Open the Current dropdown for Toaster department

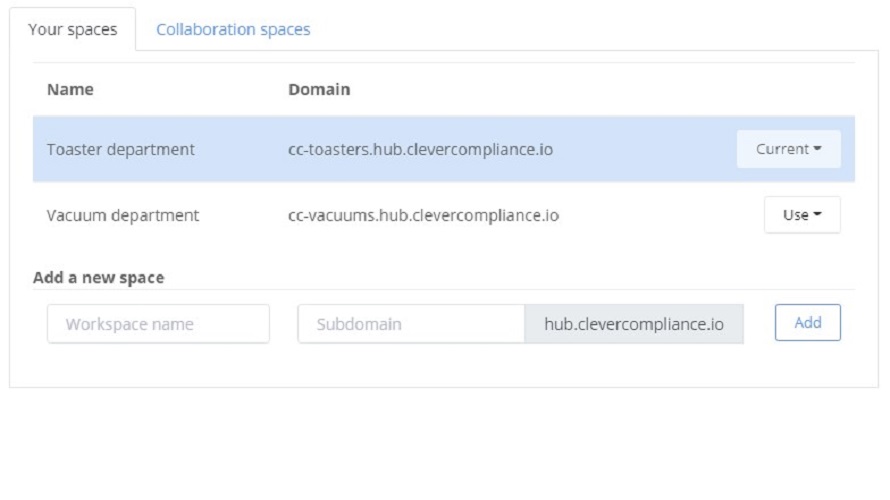[788, 149]
